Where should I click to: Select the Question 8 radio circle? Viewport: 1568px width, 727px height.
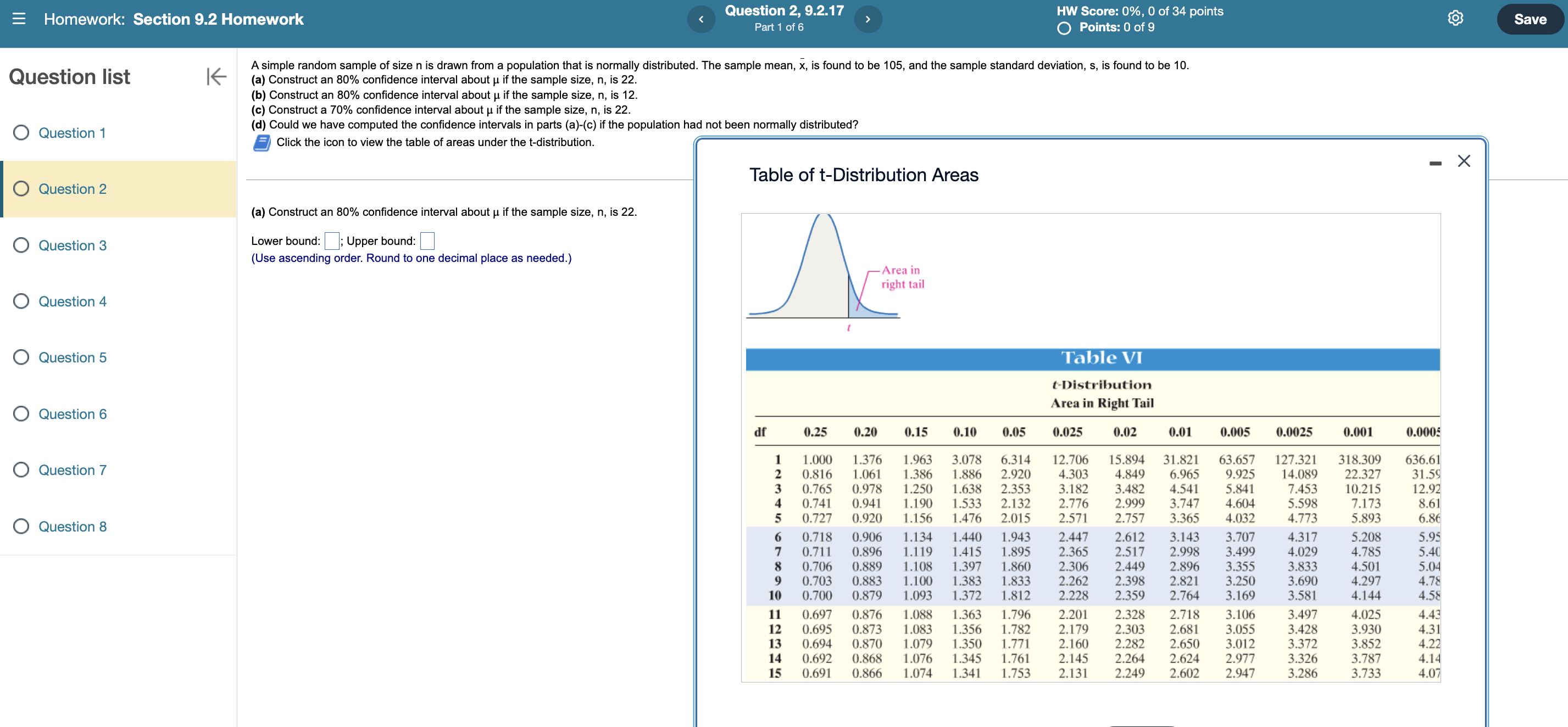tap(21, 526)
